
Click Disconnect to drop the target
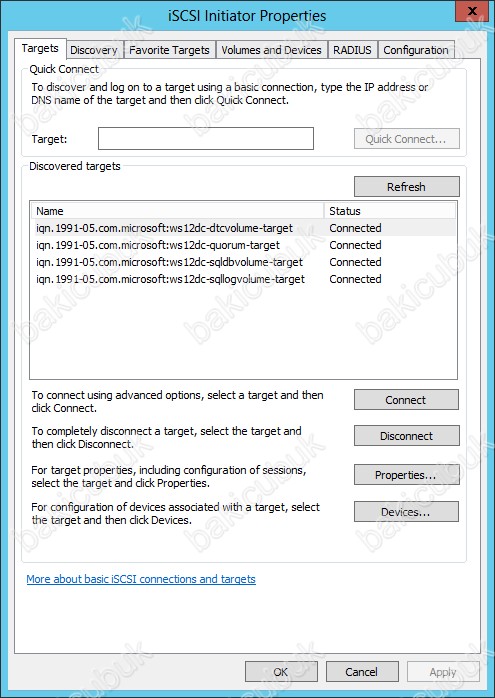[x=406, y=436]
